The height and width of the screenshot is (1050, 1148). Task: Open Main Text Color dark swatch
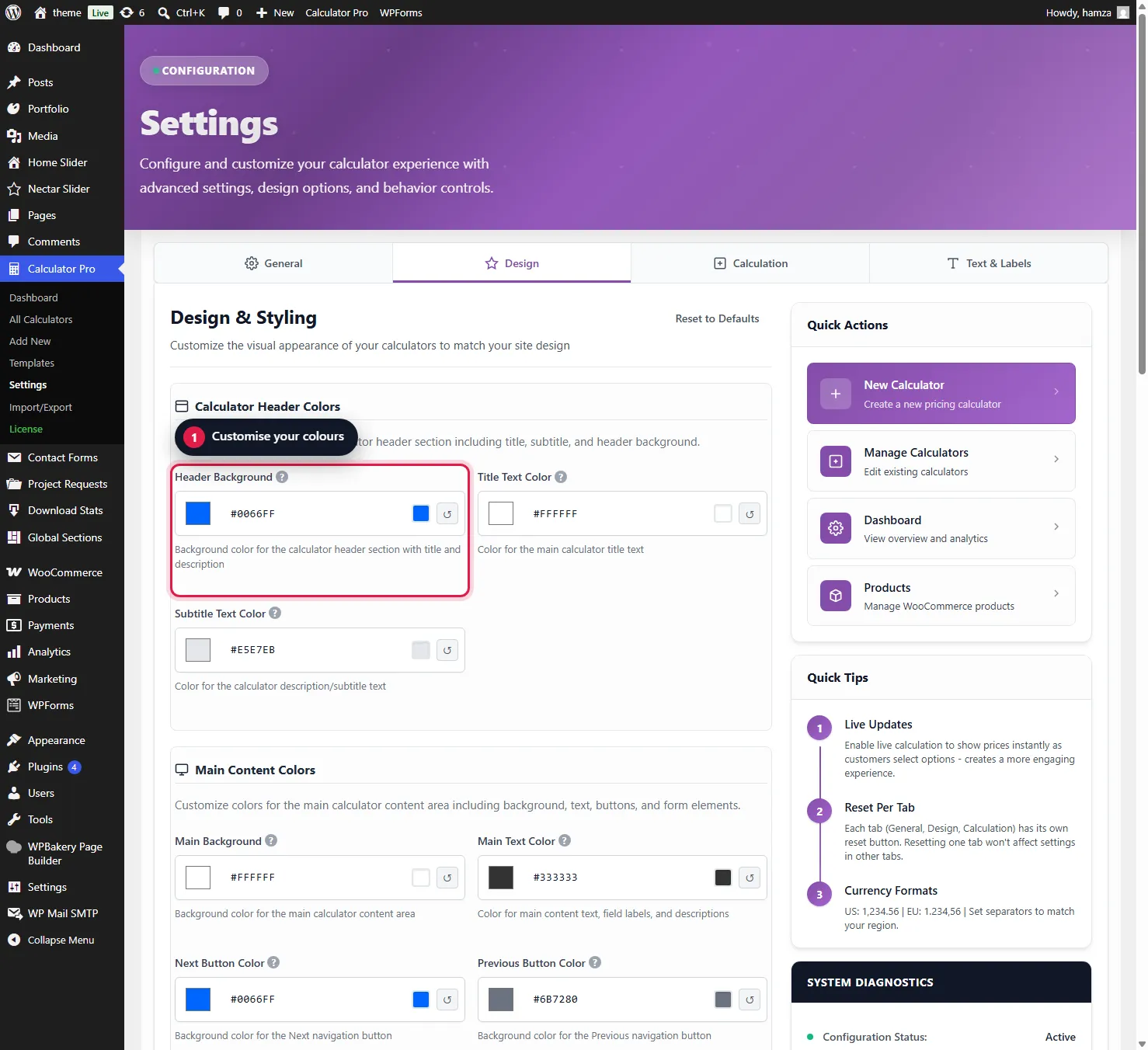pos(501,878)
